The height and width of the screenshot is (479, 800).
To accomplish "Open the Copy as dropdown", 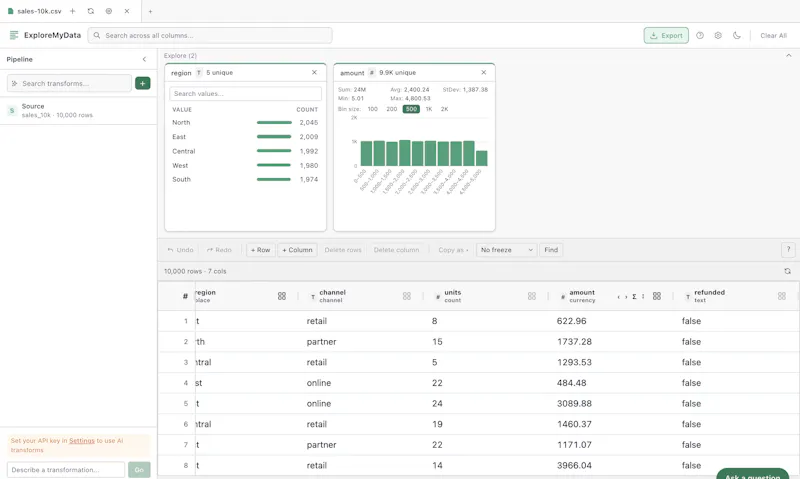I will click(x=453, y=250).
